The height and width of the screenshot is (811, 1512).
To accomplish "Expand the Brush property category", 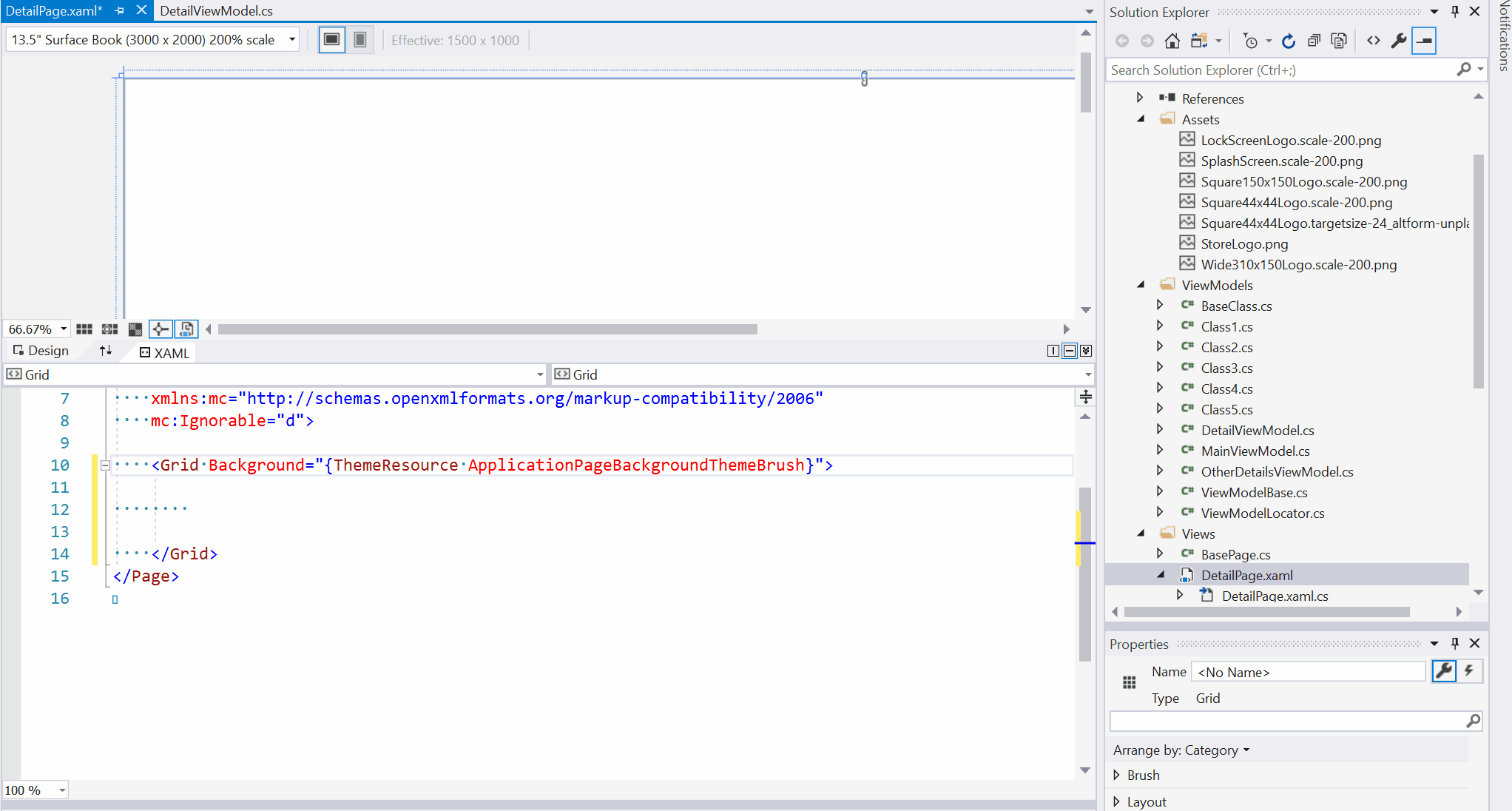I will point(1116,775).
